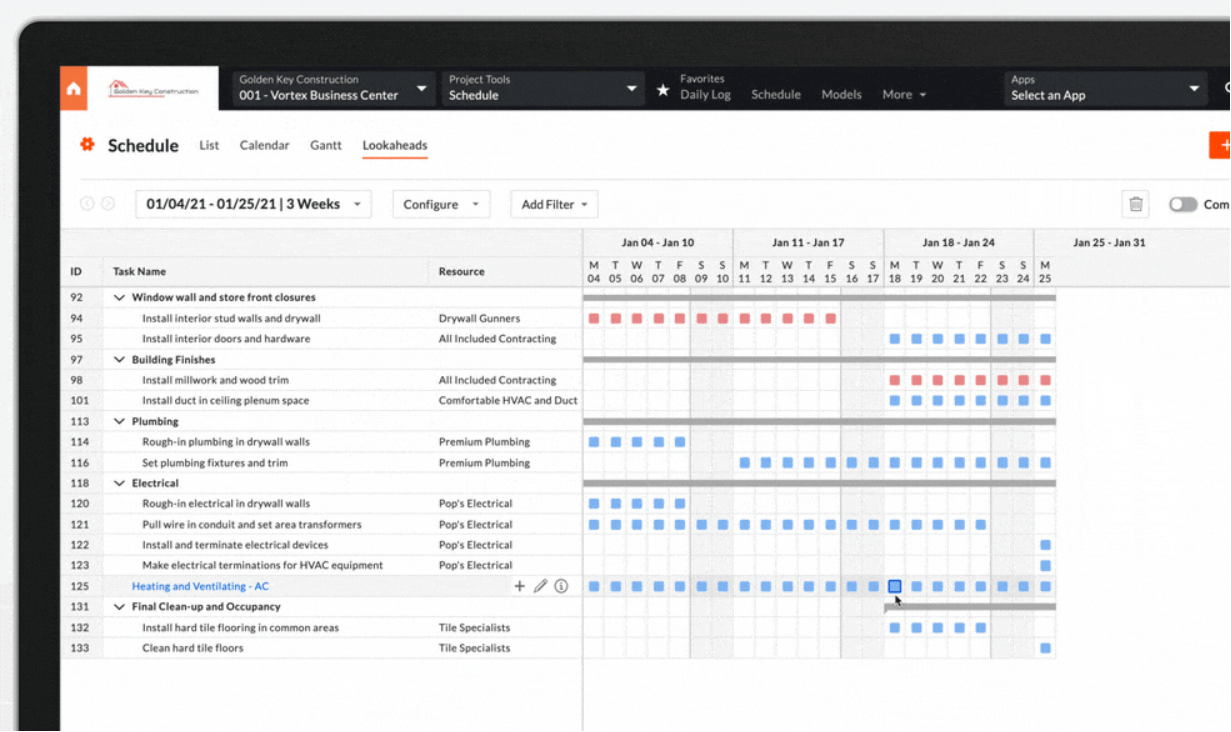Click Drywall Gunners resource cell

(479, 318)
